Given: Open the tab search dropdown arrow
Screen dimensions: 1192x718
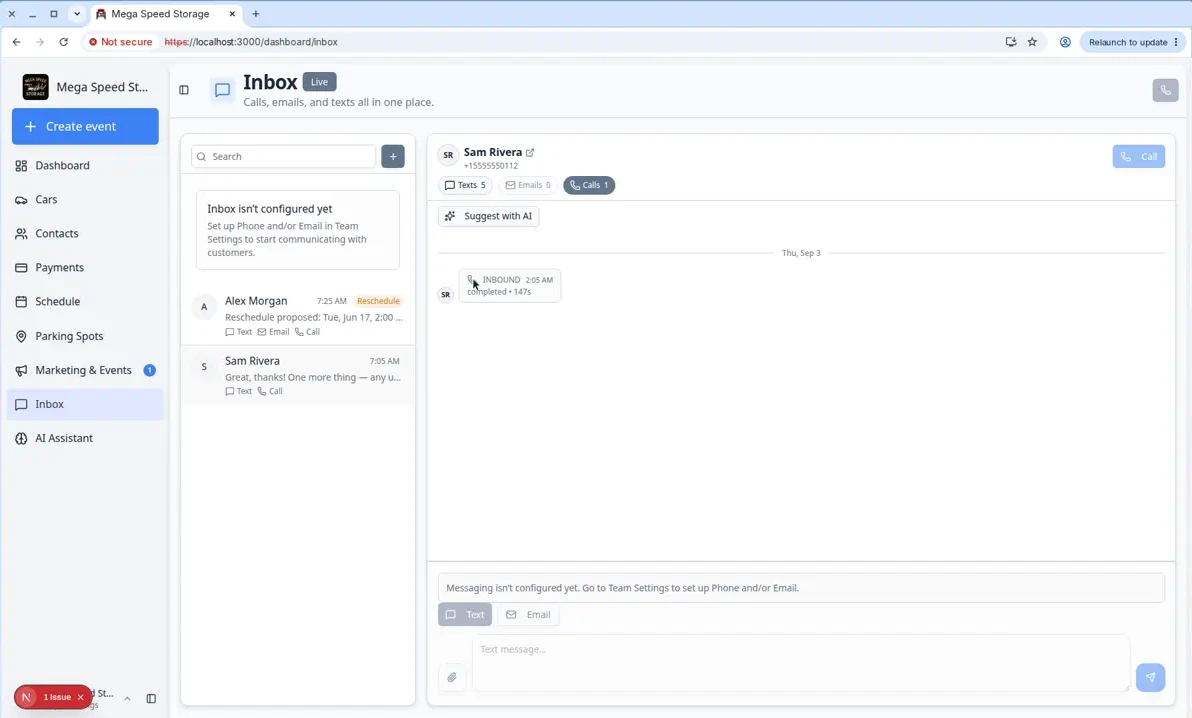Looking at the screenshot, I should pos(77,14).
